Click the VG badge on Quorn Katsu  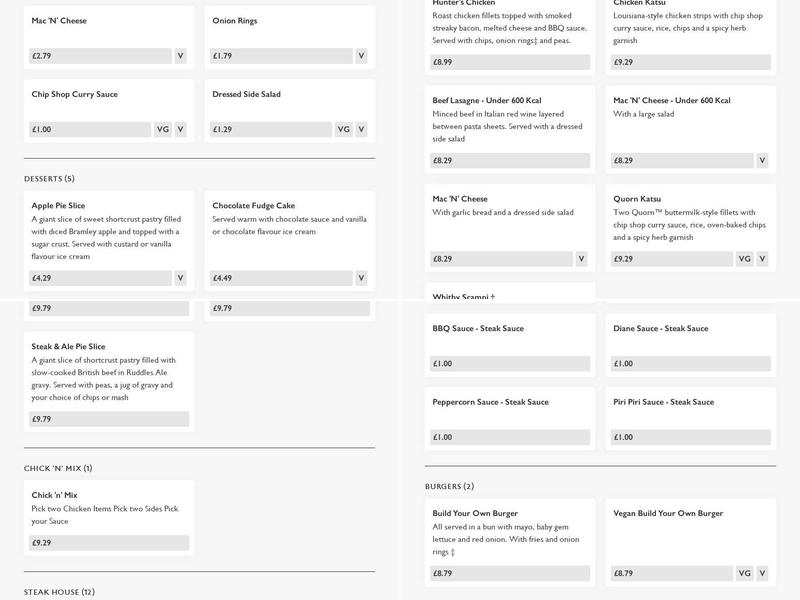pos(744,259)
